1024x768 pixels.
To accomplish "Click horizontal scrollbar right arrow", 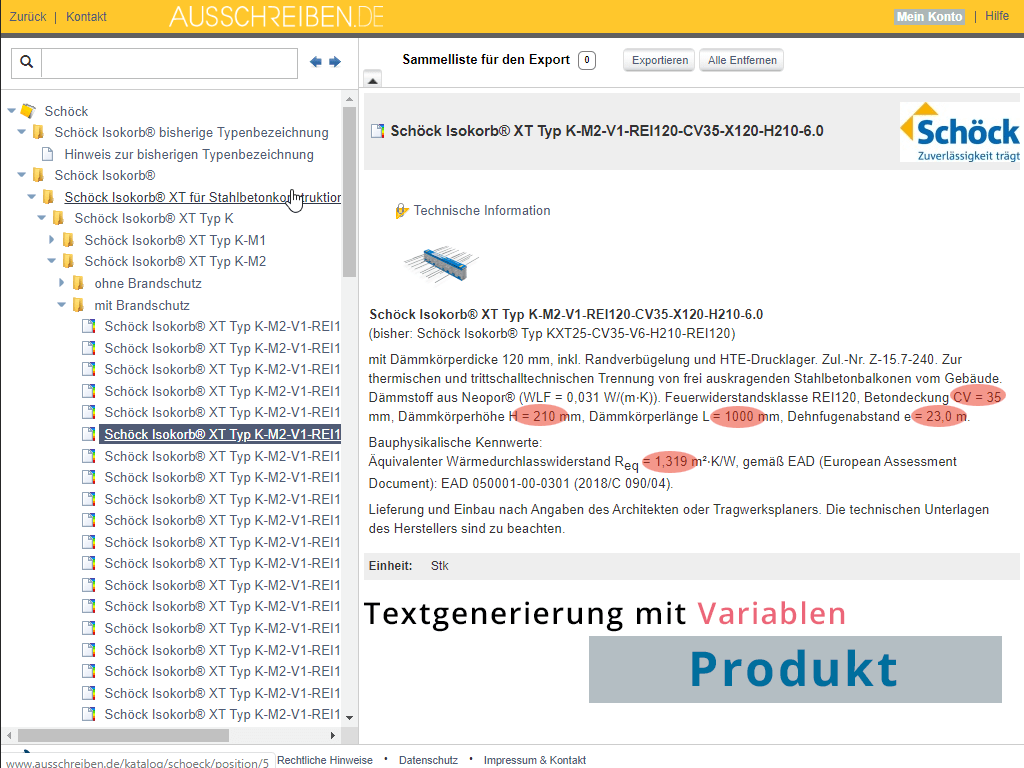I will point(333,735).
